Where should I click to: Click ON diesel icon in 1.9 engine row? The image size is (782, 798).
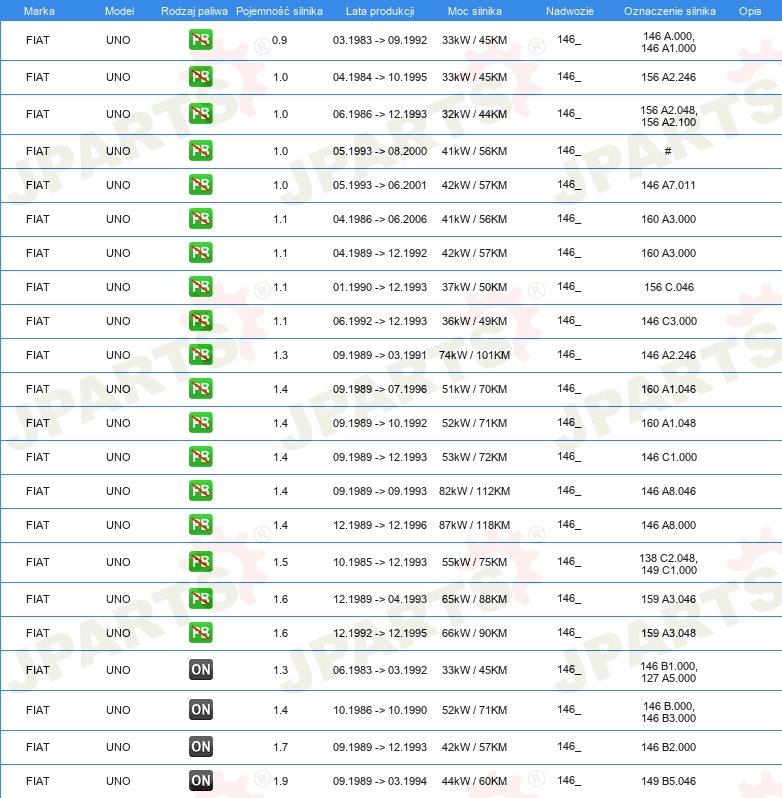coord(200,781)
